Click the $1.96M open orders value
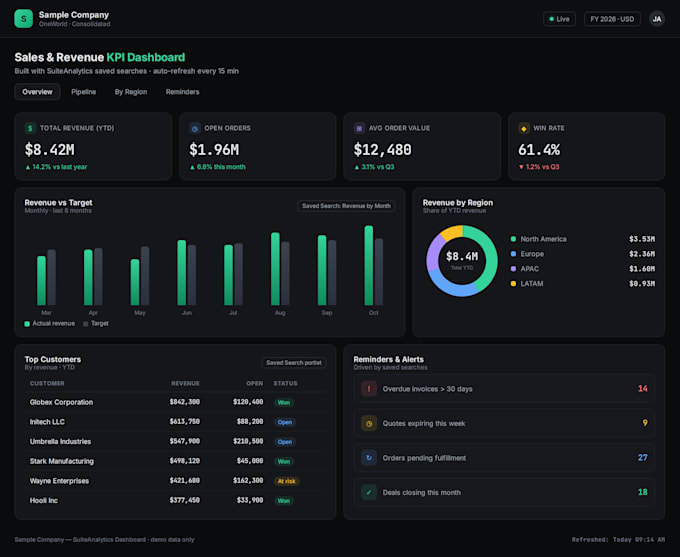Image resolution: width=680 pixels, height=557 pixels. pos(214,150)
